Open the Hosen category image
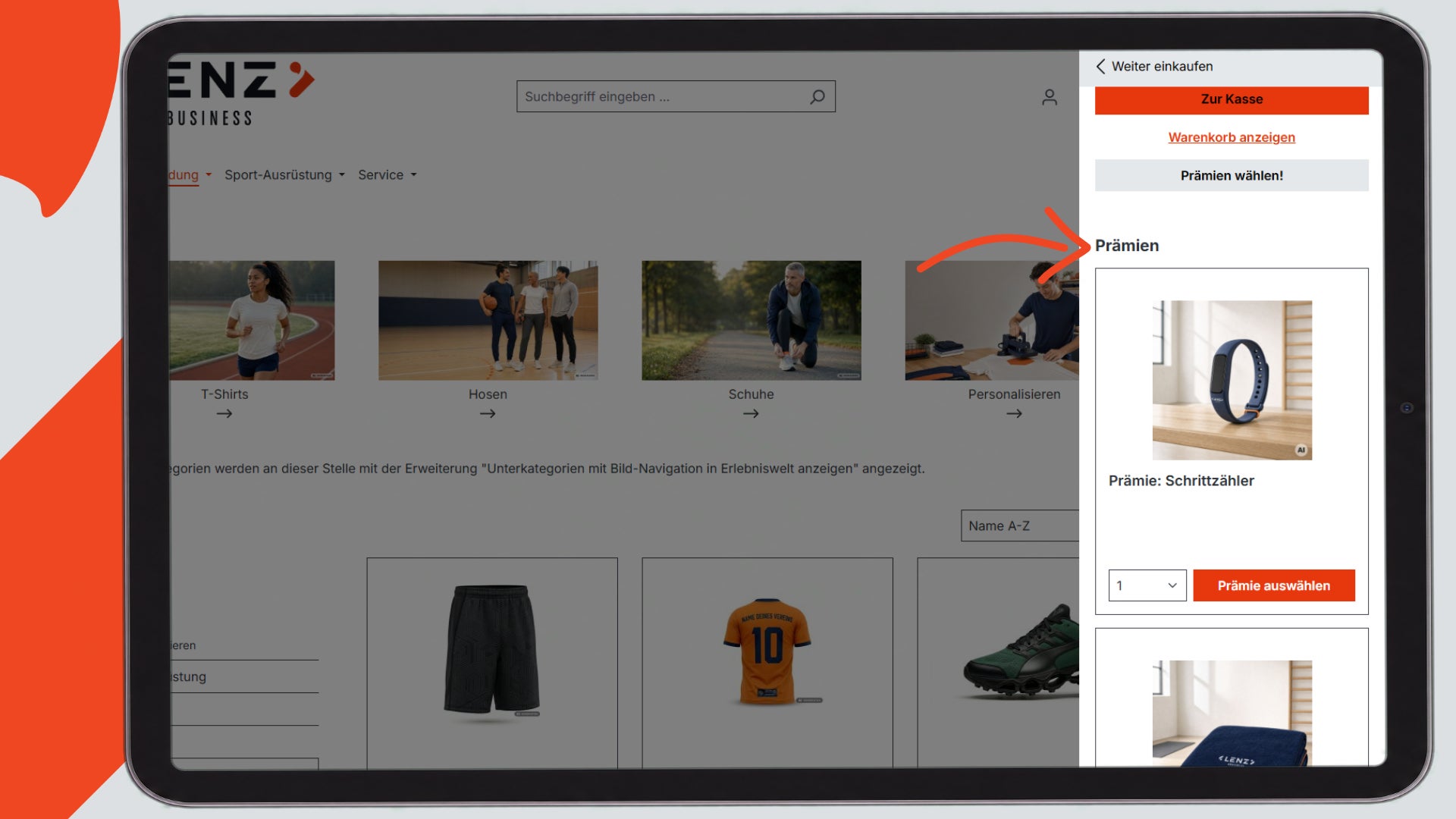Screen dimensions: 1456x819 click(488, 320)
